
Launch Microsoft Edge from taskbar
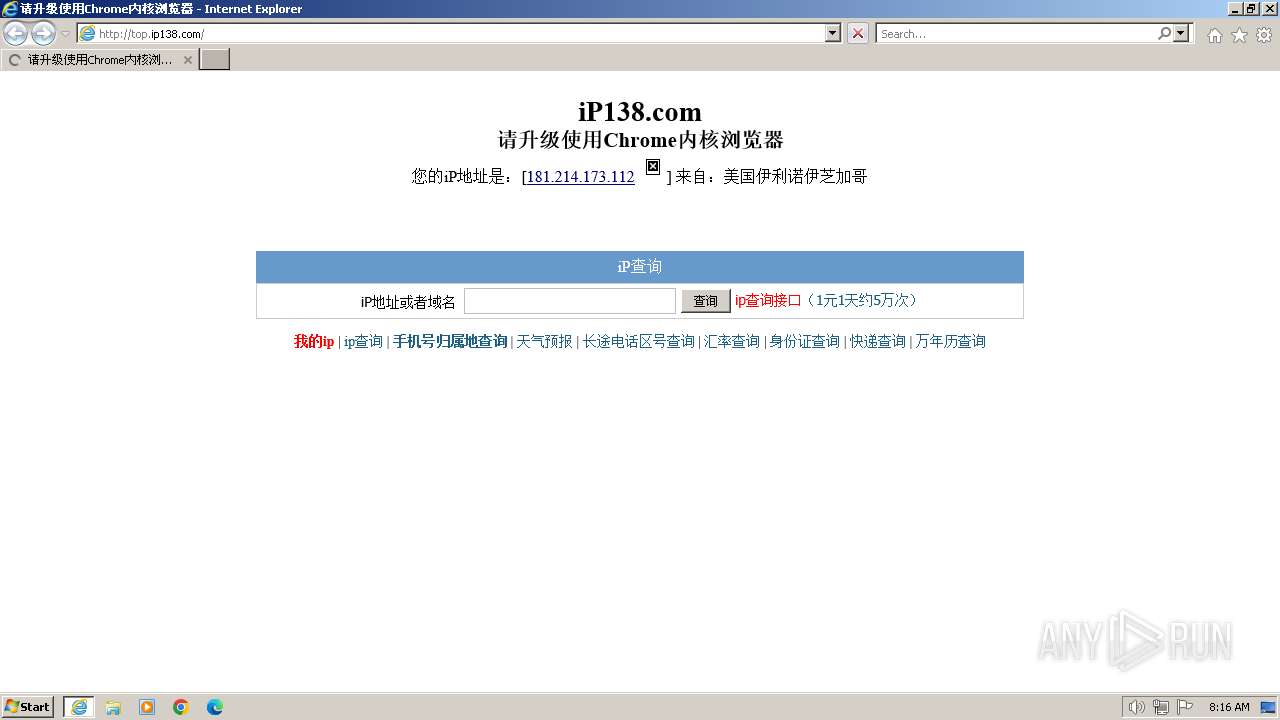tap(215, 707)
